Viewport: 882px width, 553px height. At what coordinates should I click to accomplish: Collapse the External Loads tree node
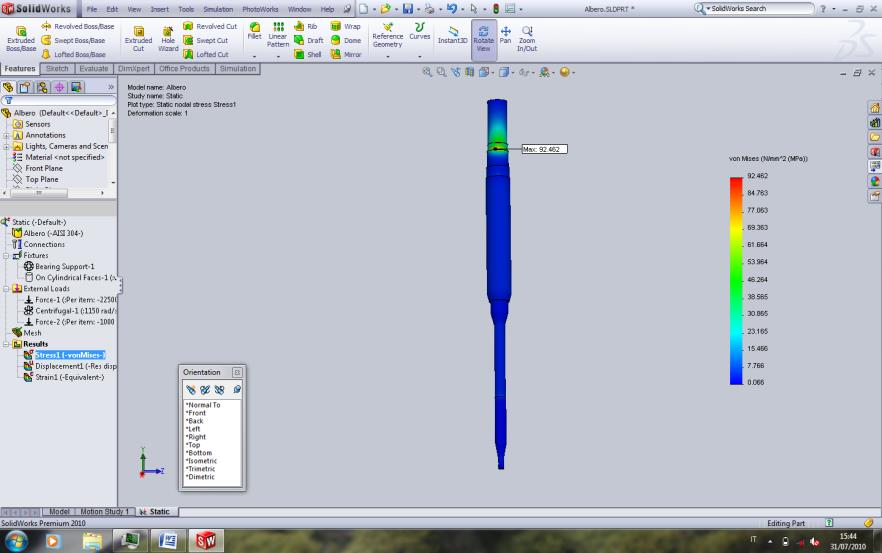point(6,288)
